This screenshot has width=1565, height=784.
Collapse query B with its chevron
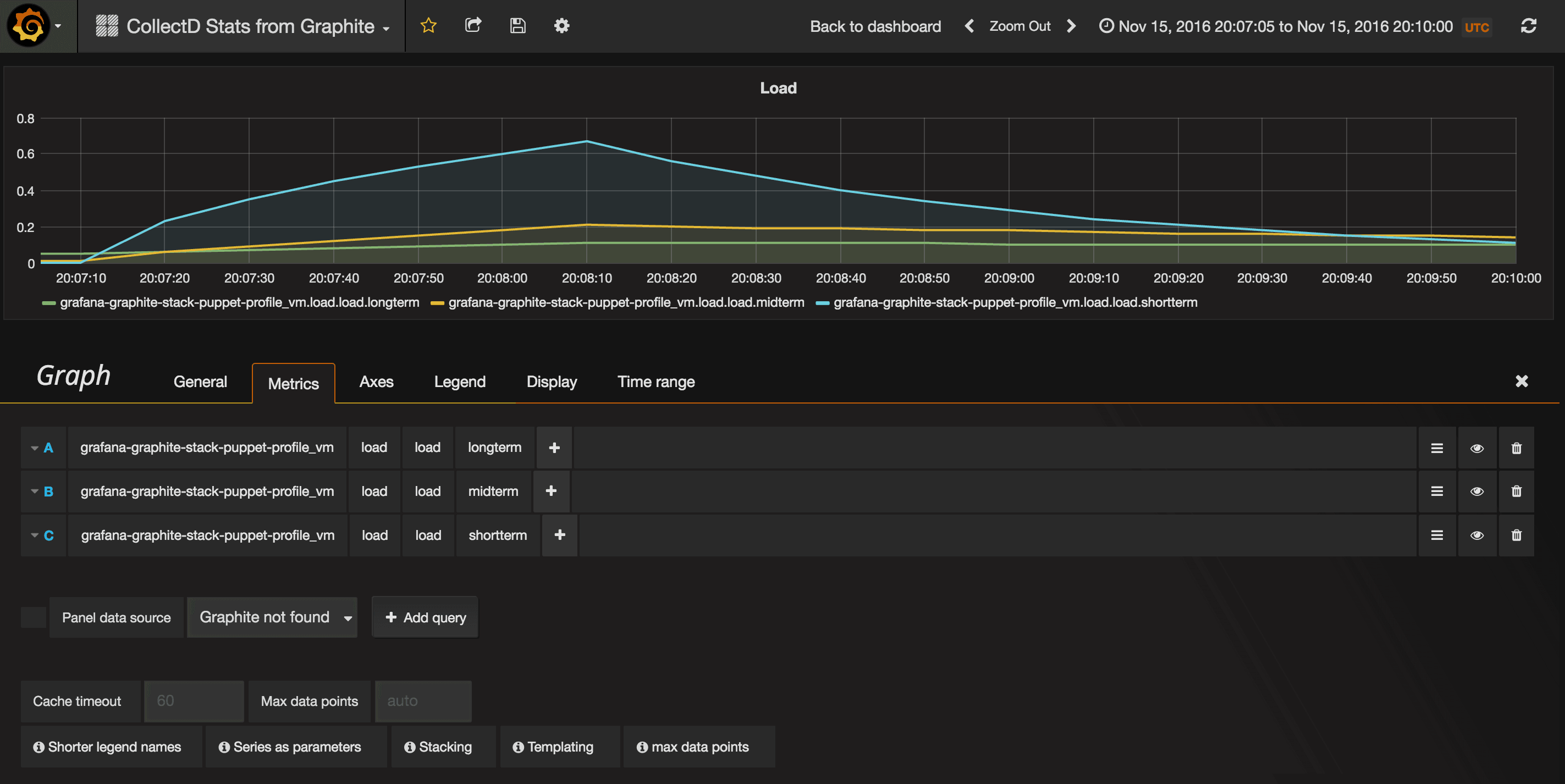(x=35, y=492)
